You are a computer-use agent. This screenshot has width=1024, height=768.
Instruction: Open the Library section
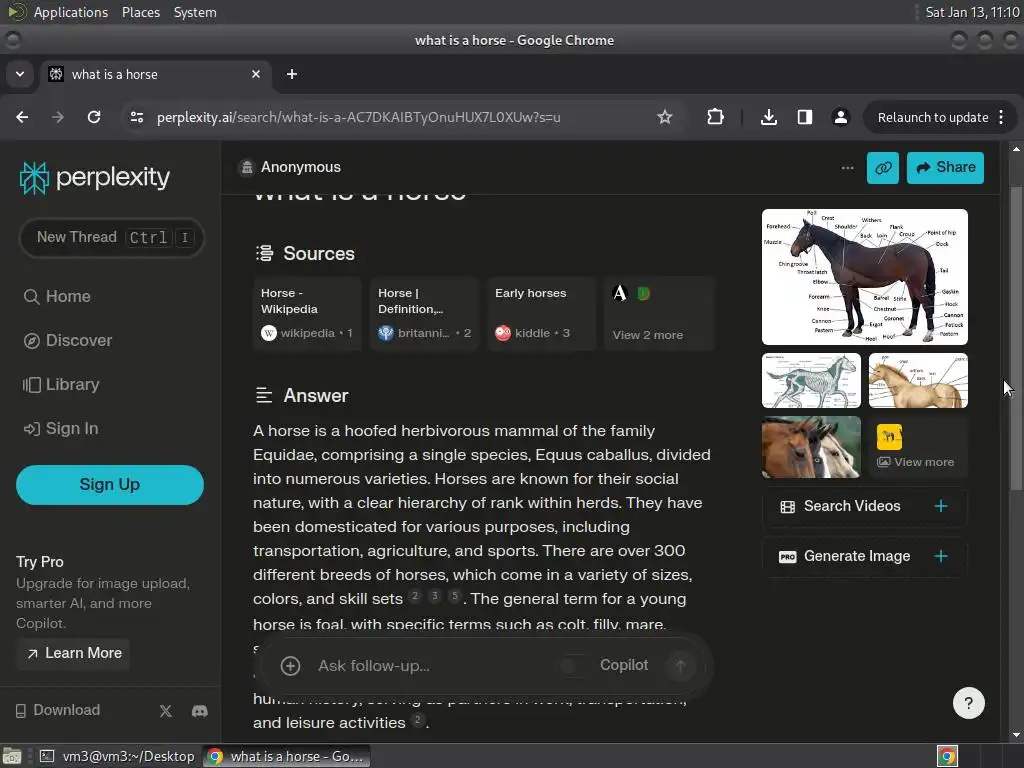click(61, 385)
